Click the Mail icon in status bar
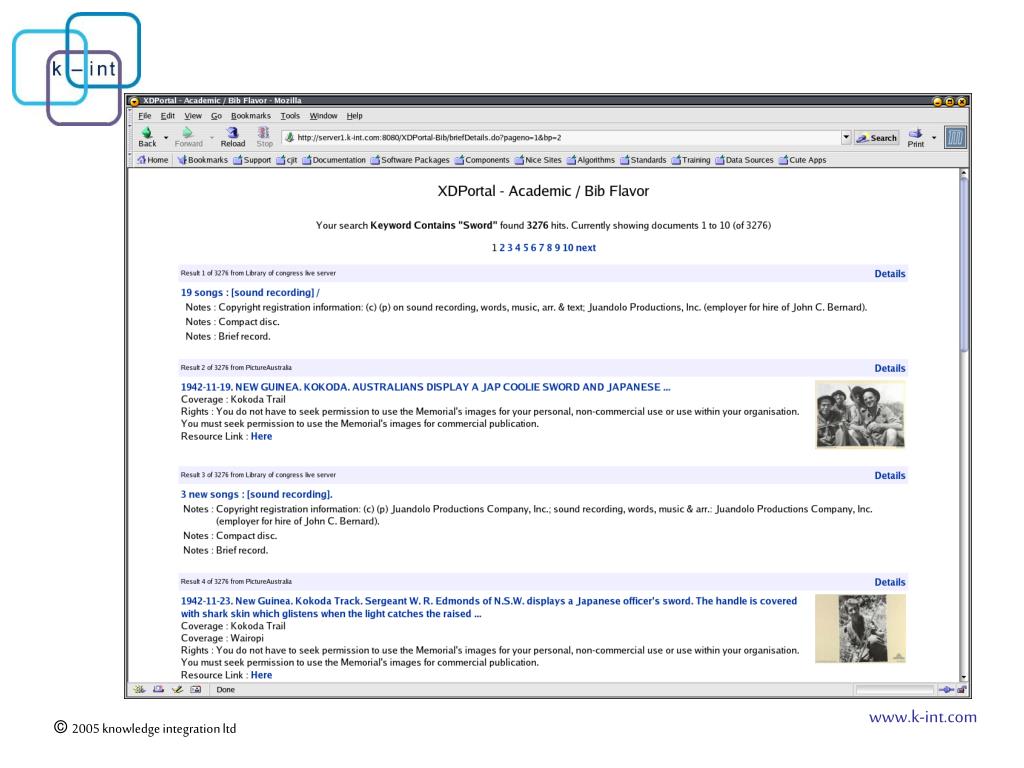The width and height of the screenshot is (1024, 768). coord(158,690)
